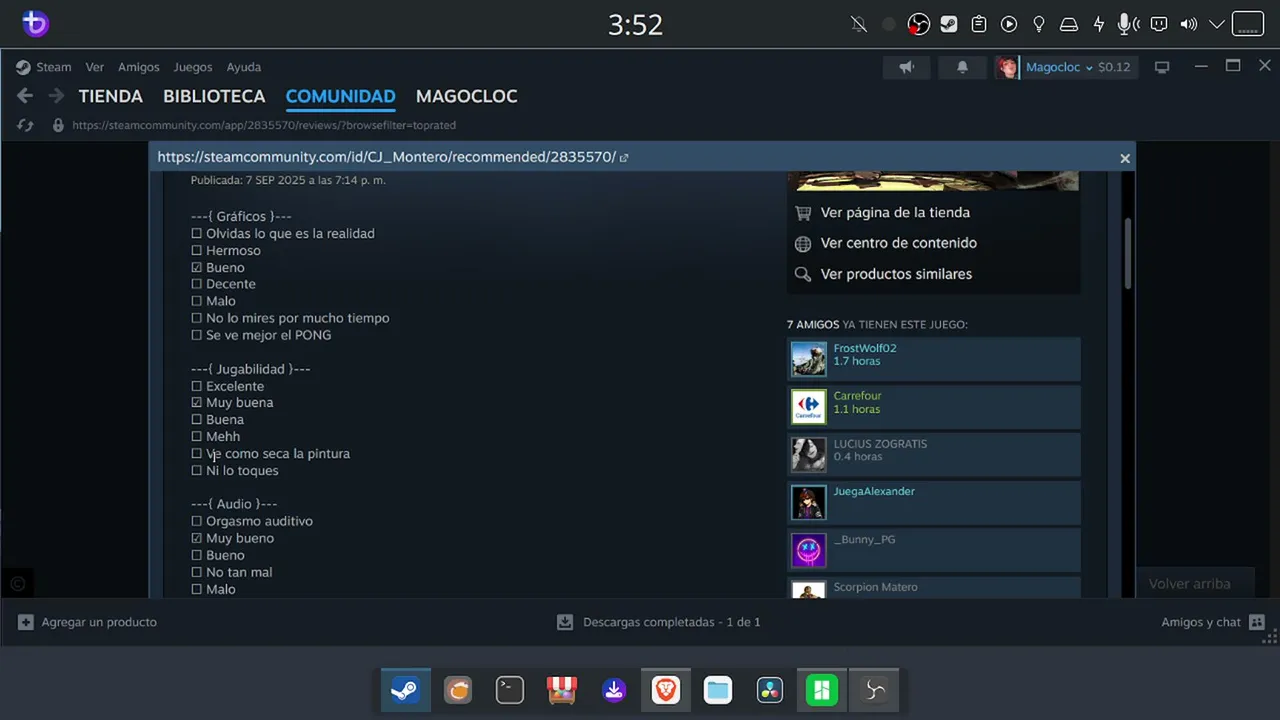Open Steam announcements megaphone icon
This screenshot has height=720, width=1280.
906,67
